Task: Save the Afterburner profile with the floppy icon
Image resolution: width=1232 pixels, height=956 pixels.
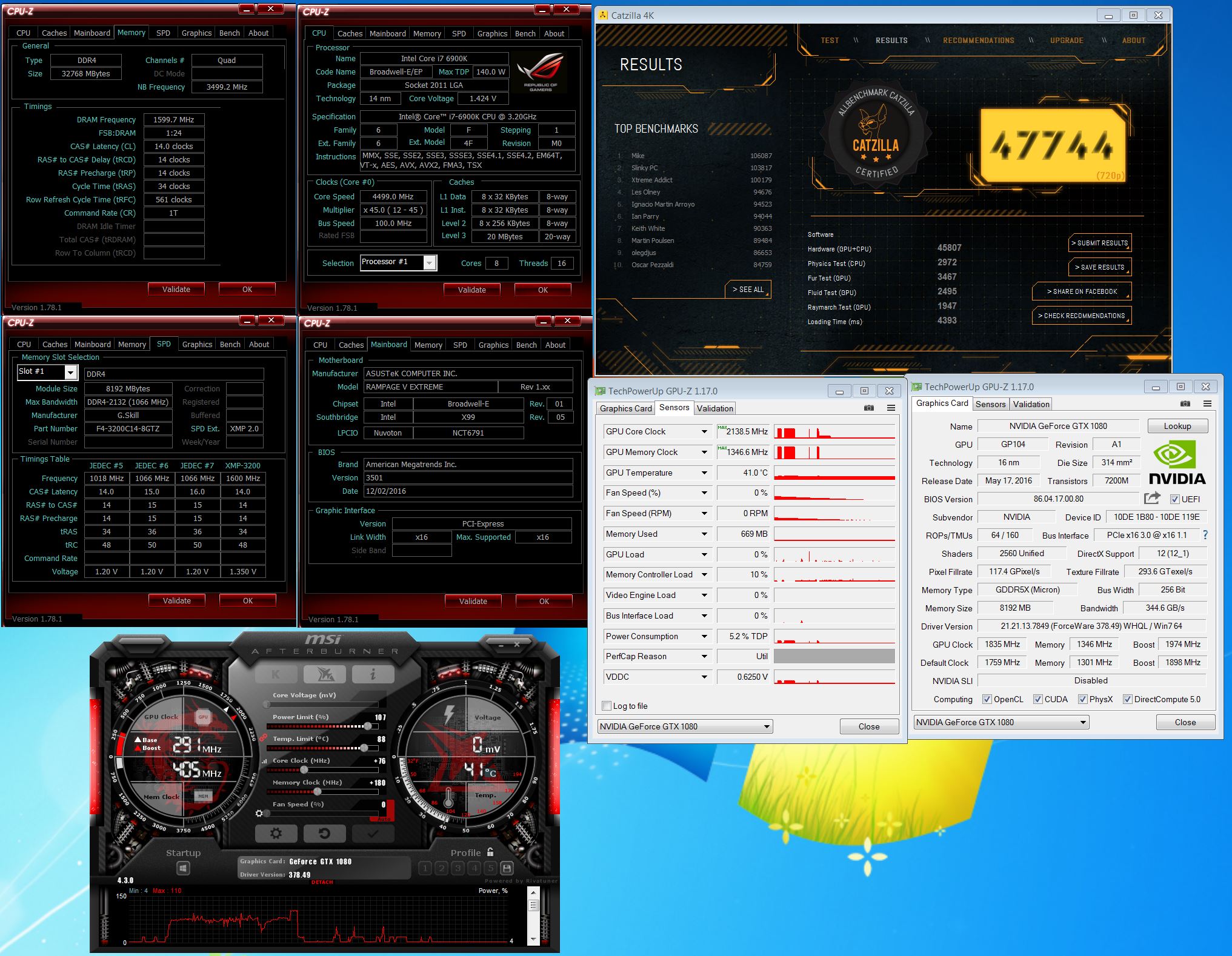Action: (x=507, y=868)
